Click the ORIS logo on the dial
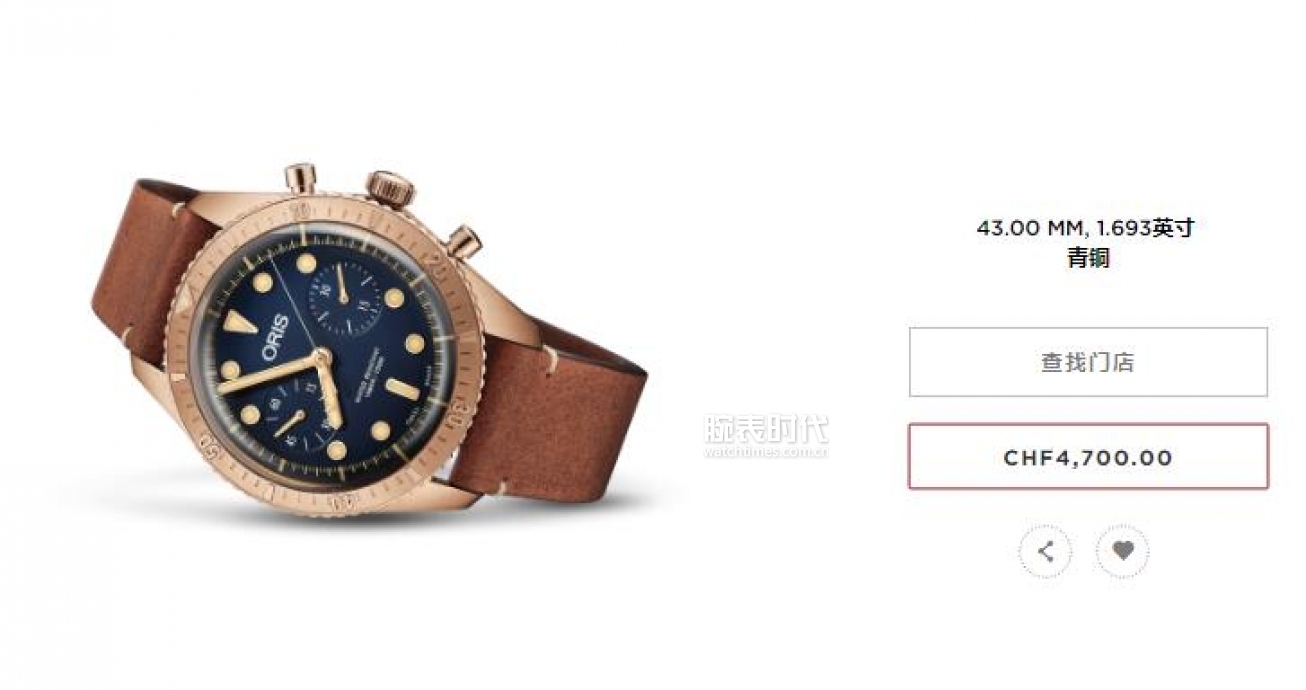The width and height of the screenshot is (1306, 690). [276, 338]
